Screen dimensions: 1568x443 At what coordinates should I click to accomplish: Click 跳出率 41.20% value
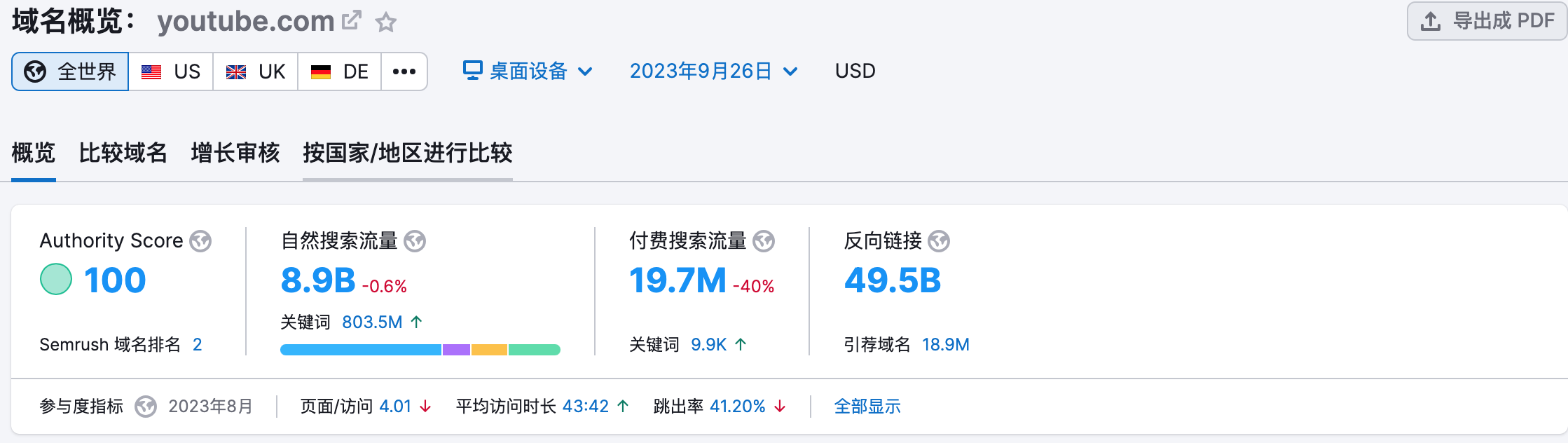[738, 406]
